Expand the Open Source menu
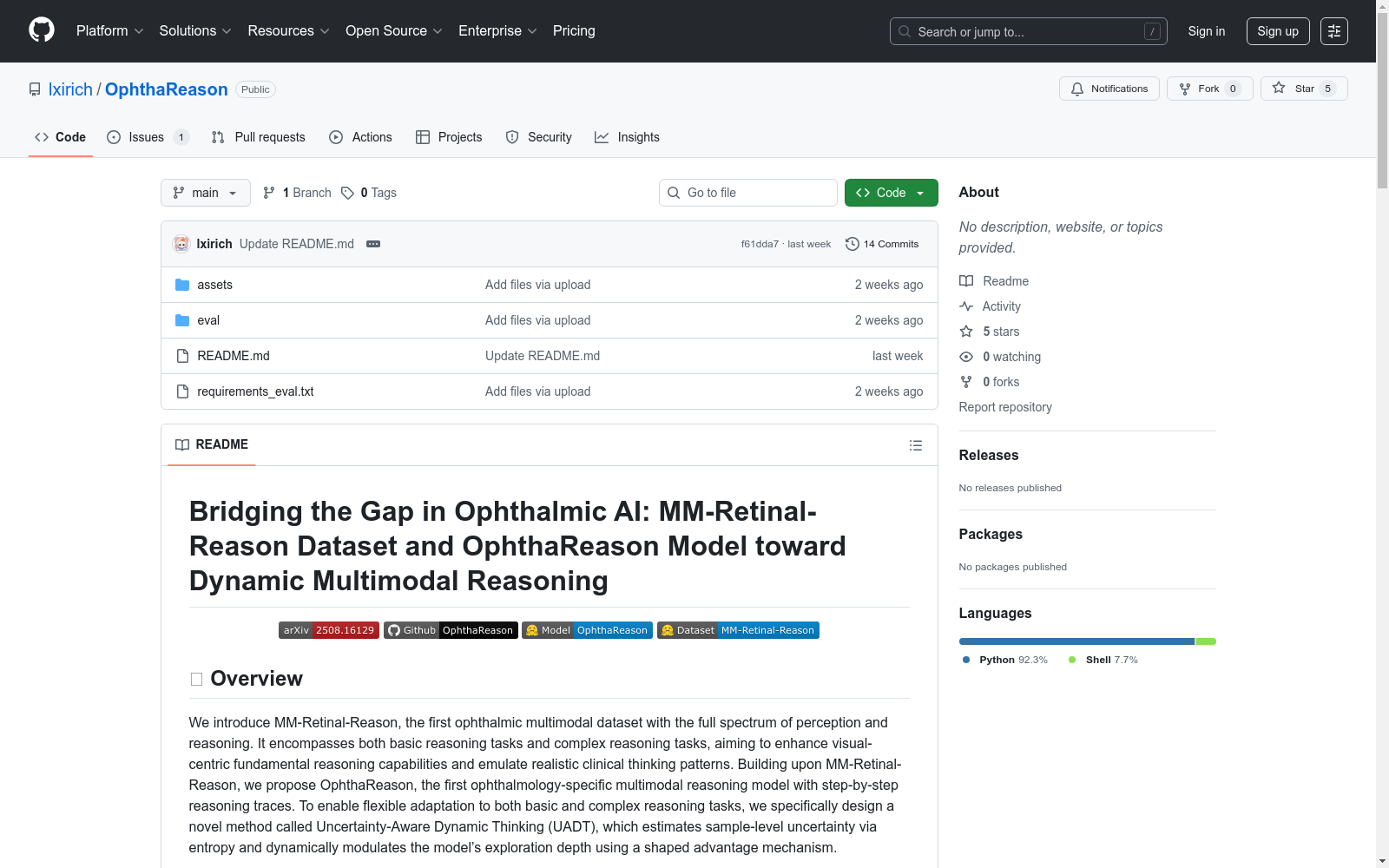This screenshot has width=1389, height=868. (x=394, y=31)
